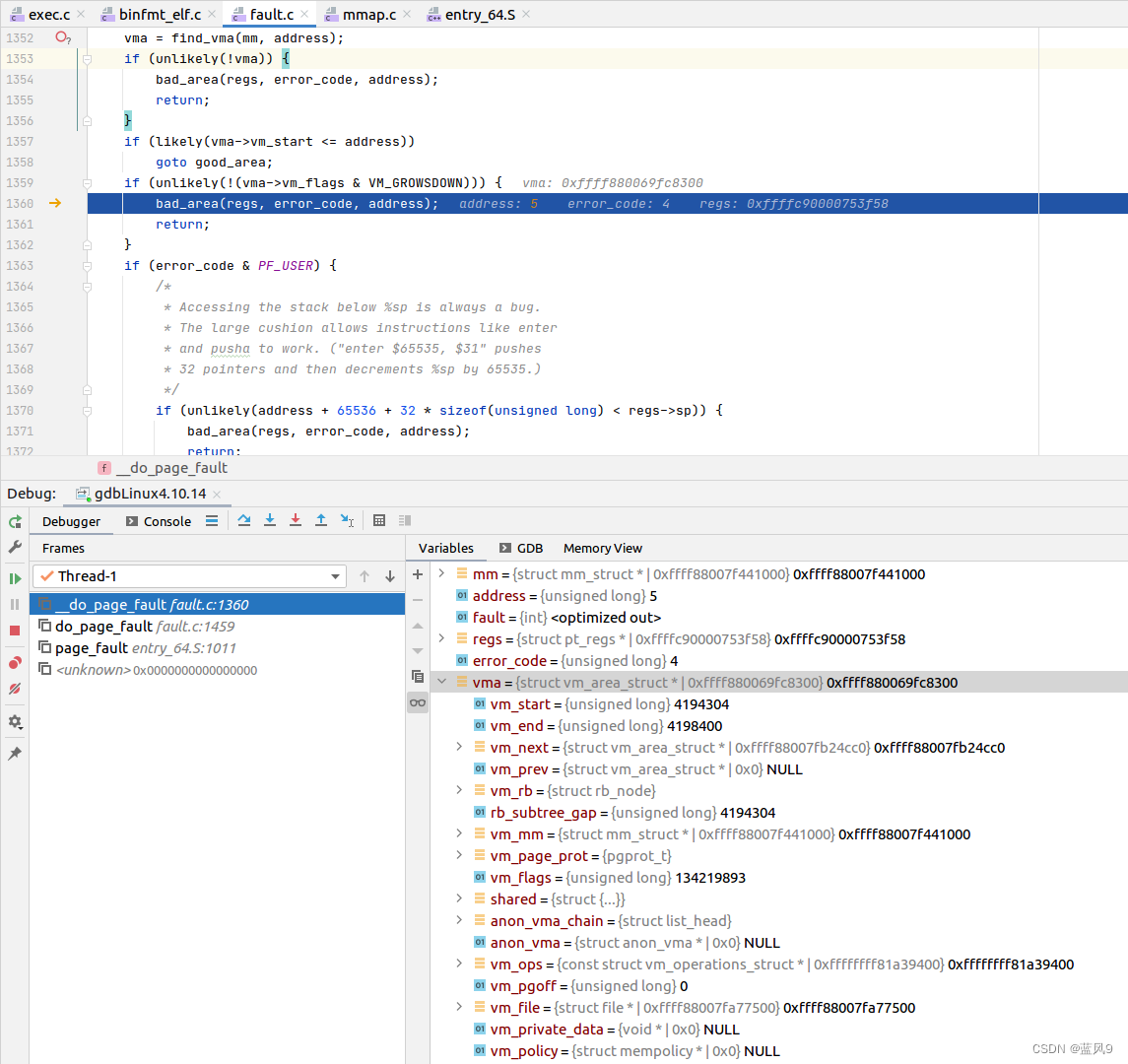Image resolution: width=1128 pixels, height=1064 pixels.
Task: Select the Variables tab
Action: point(446,548)
